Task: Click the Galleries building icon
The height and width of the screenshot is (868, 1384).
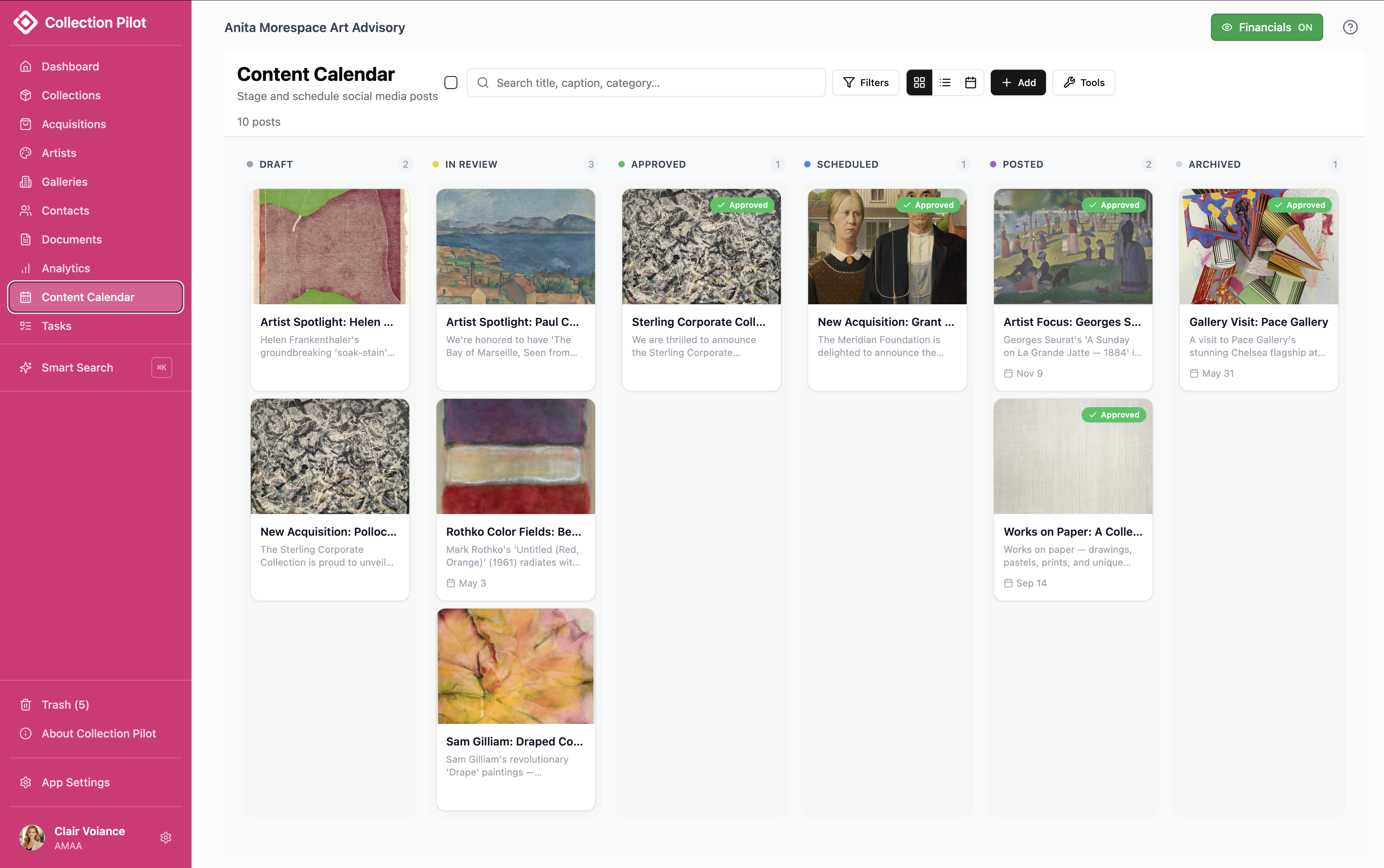Action: tap(26, 182)
